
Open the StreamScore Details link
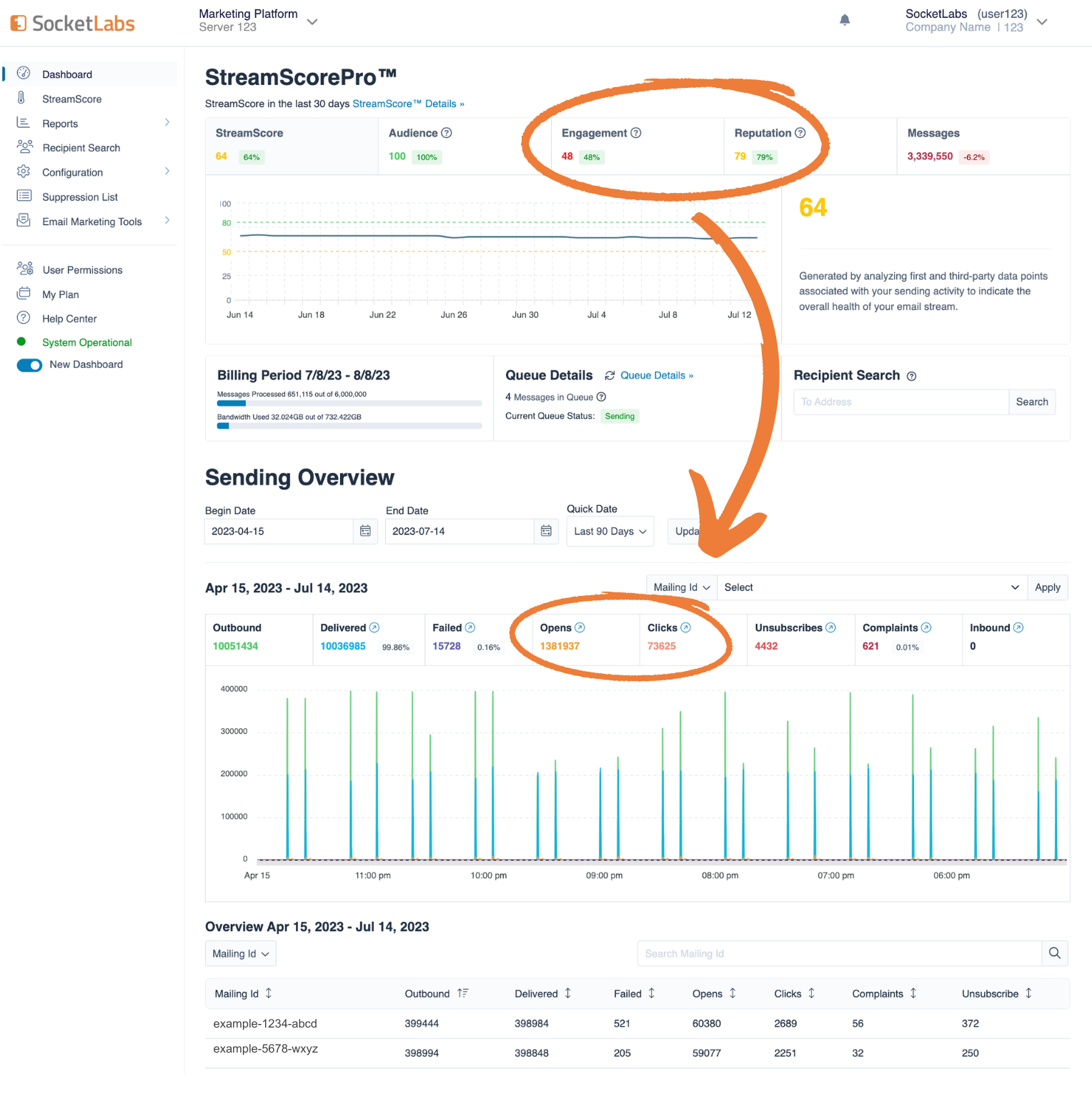click(408, 104)
